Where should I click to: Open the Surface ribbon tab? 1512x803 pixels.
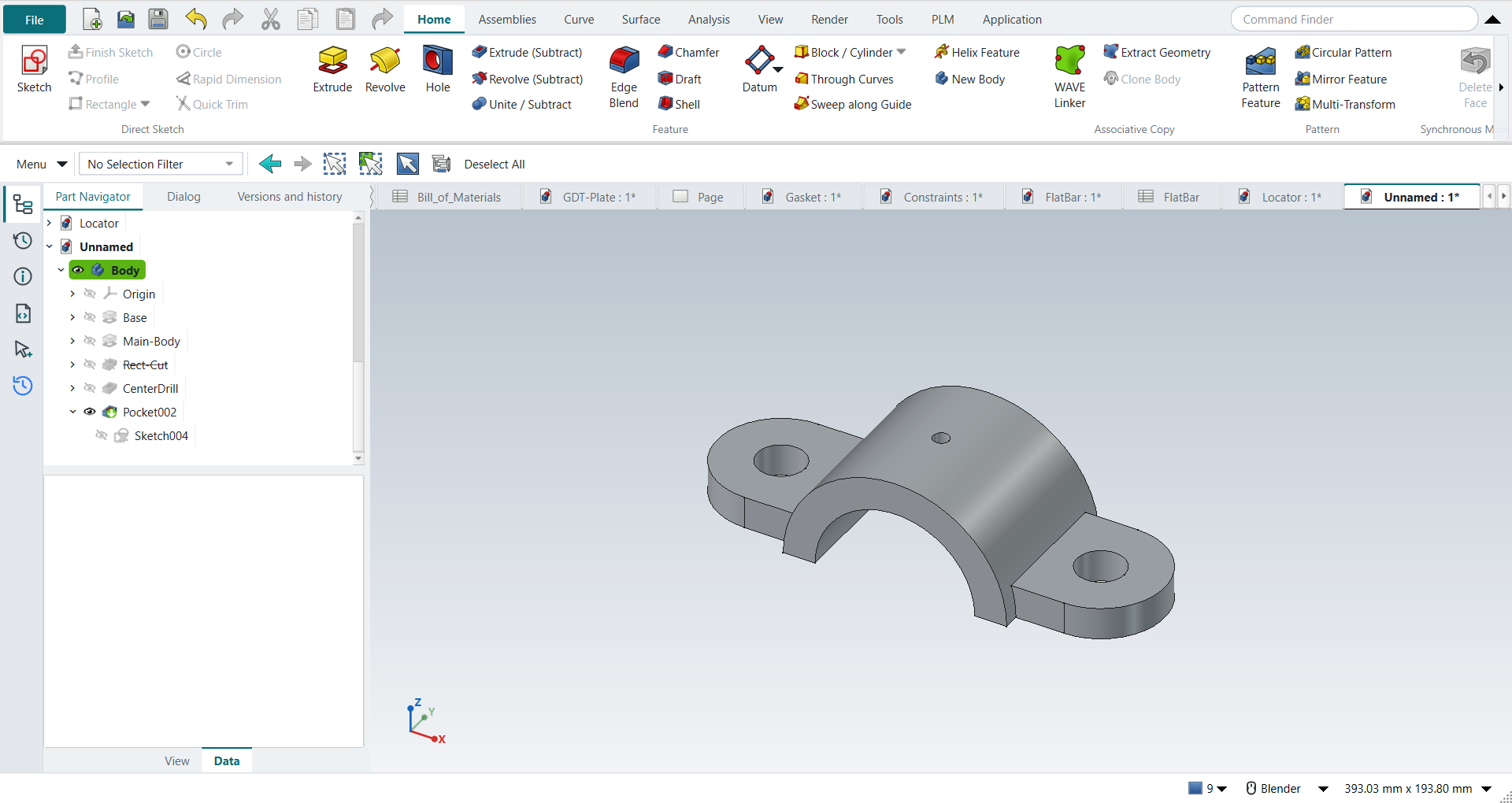point(641,20)
